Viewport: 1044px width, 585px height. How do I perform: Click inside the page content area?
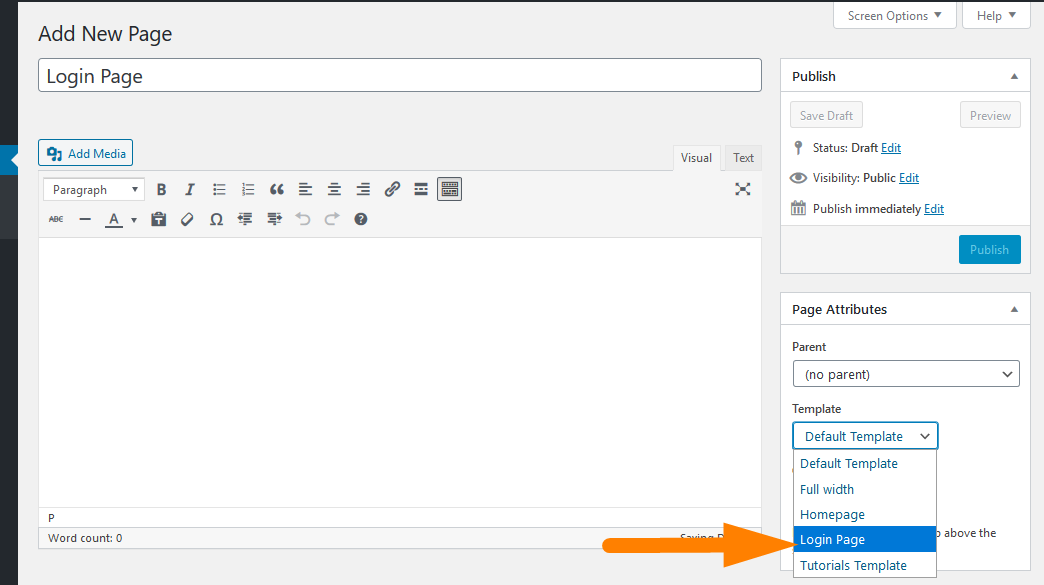[x=399, y=373]
